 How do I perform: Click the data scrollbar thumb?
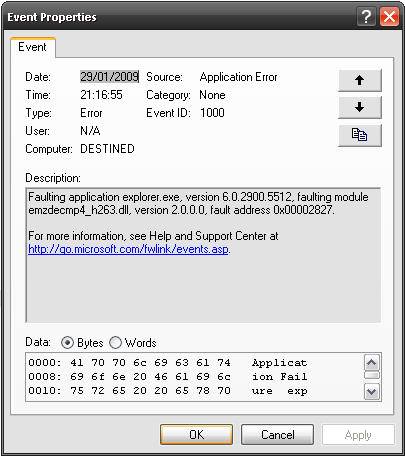click(372, 375)
